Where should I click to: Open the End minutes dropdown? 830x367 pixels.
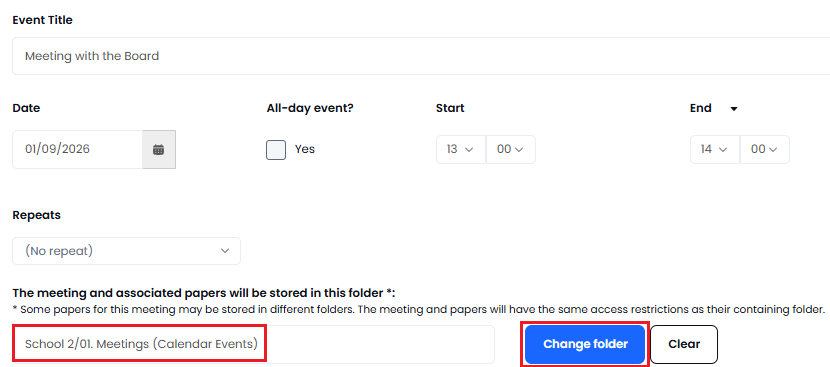[764, 149]
